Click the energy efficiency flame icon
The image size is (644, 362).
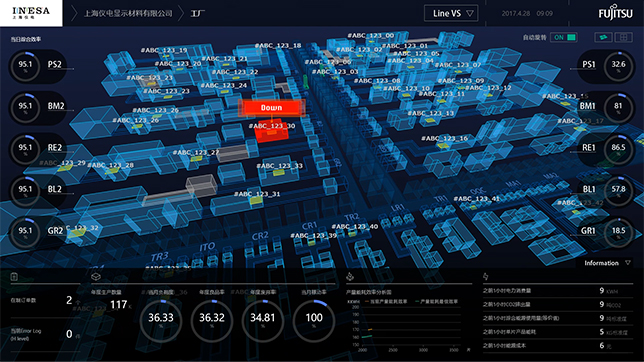click(350, 277)
